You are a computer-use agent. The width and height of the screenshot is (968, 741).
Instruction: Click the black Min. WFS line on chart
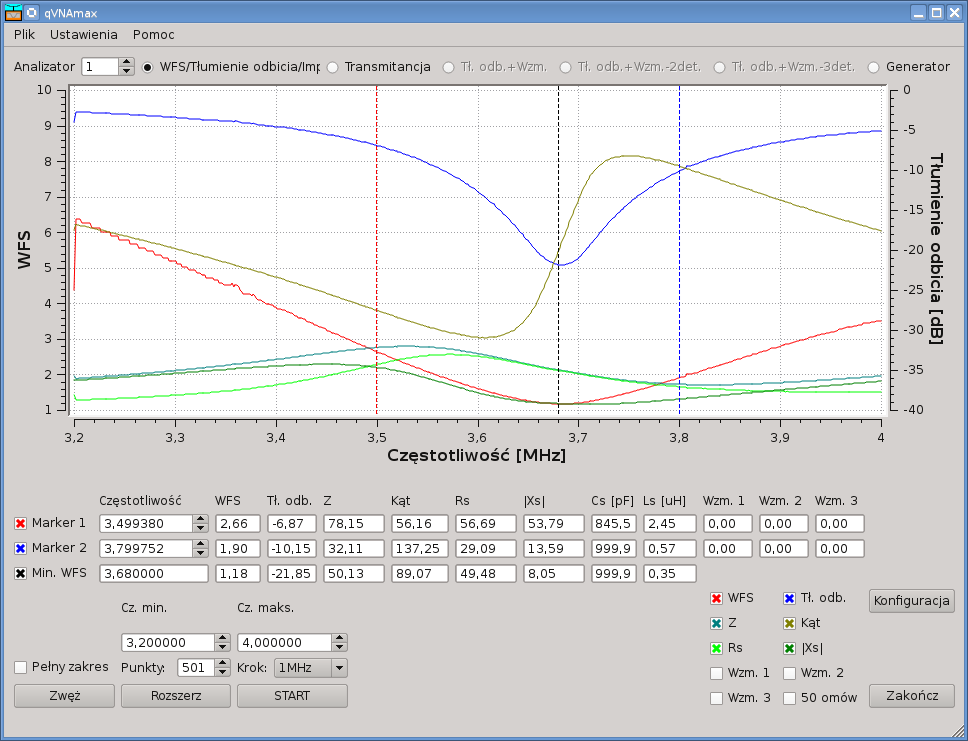tap(558, 250)
